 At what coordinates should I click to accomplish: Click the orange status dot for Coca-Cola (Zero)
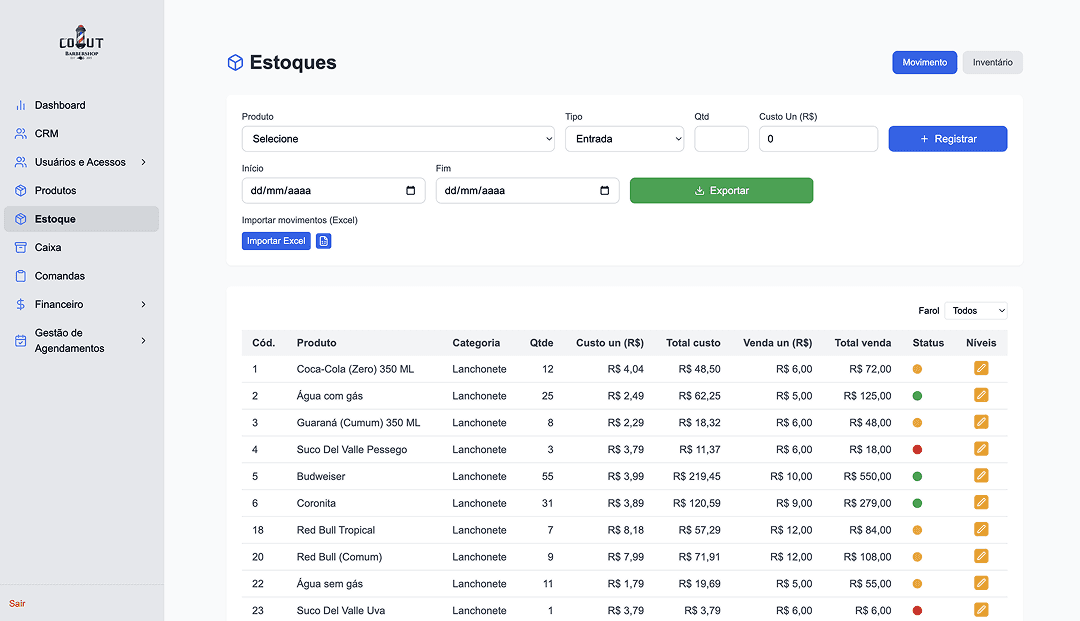point(917,369)
